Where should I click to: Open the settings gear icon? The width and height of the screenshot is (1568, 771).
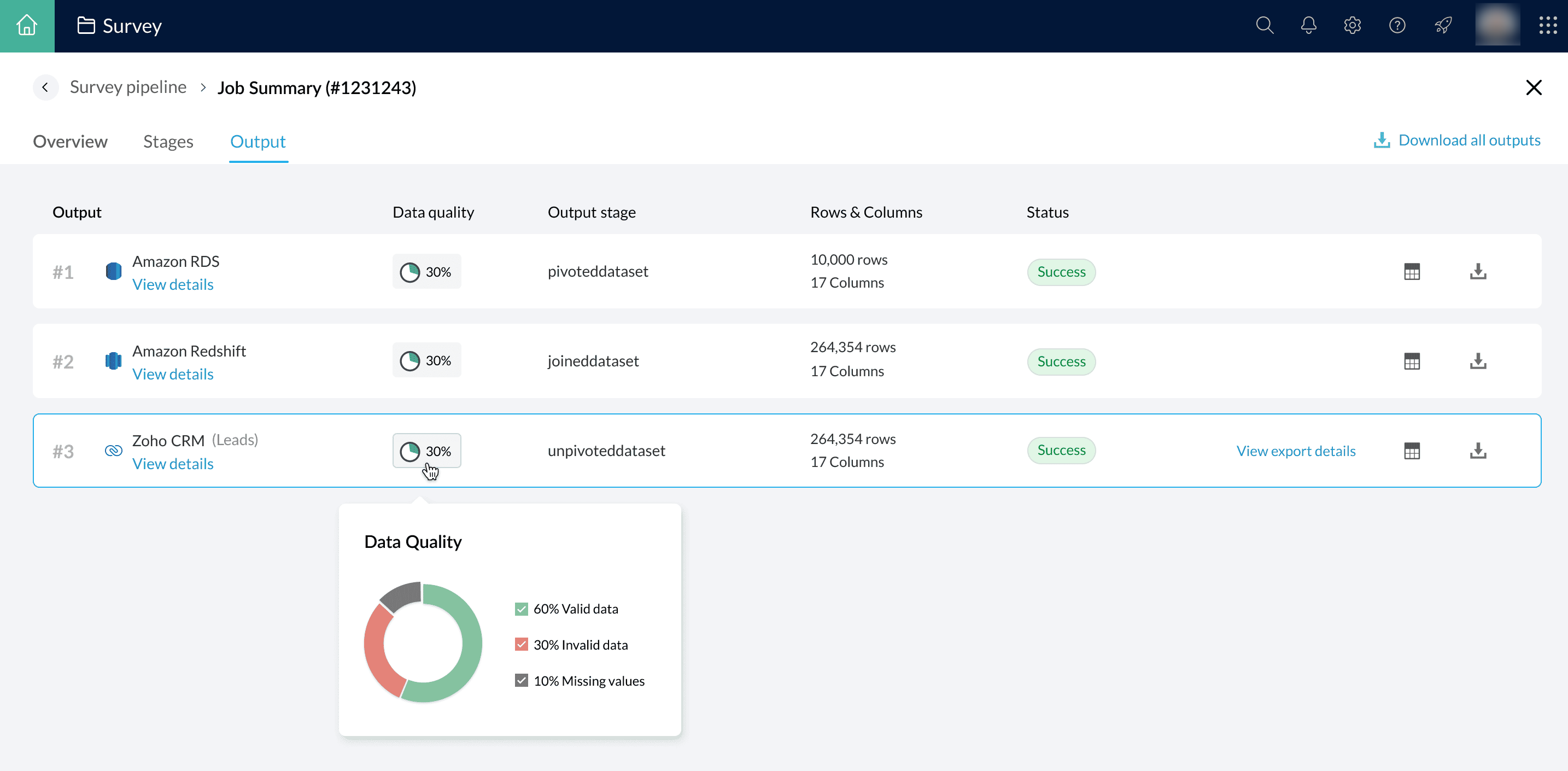click(1352, 26)
